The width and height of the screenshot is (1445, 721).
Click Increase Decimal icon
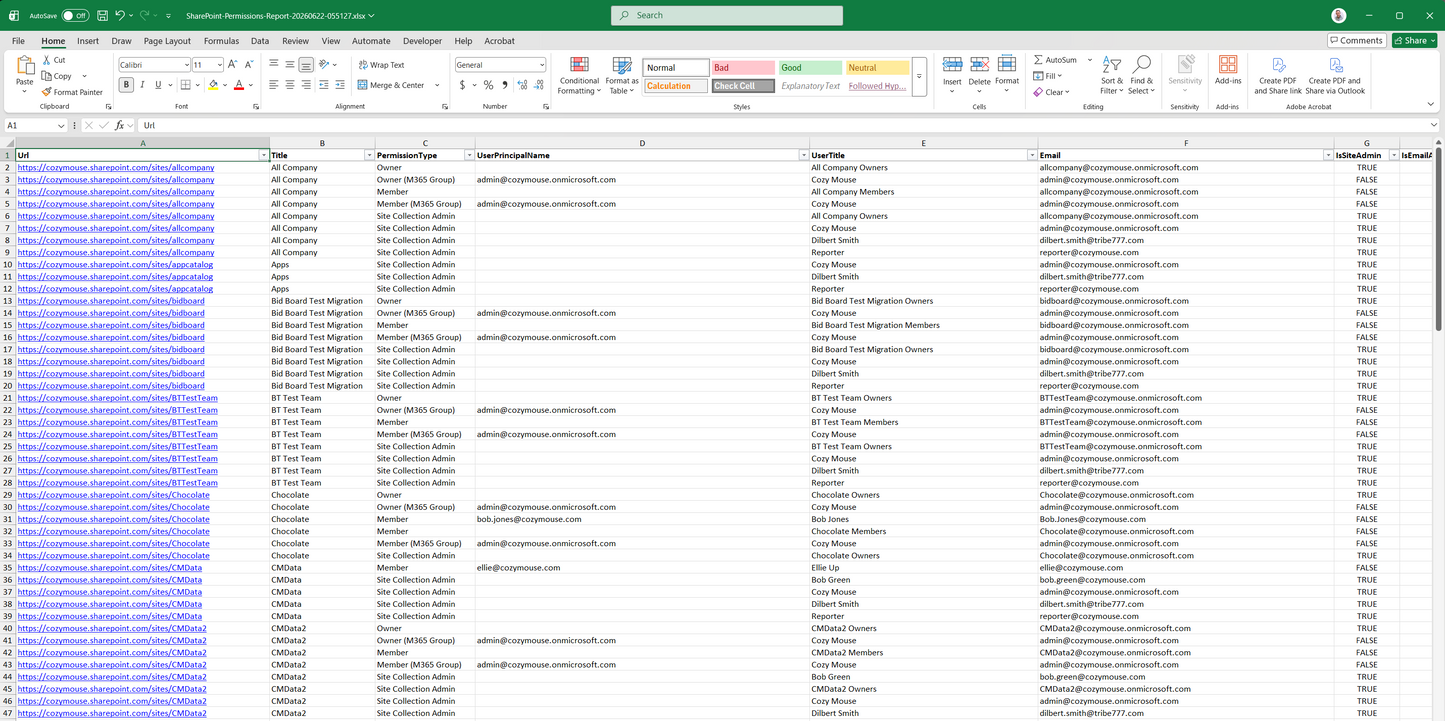pyautogui.click(x=522, y=85)
